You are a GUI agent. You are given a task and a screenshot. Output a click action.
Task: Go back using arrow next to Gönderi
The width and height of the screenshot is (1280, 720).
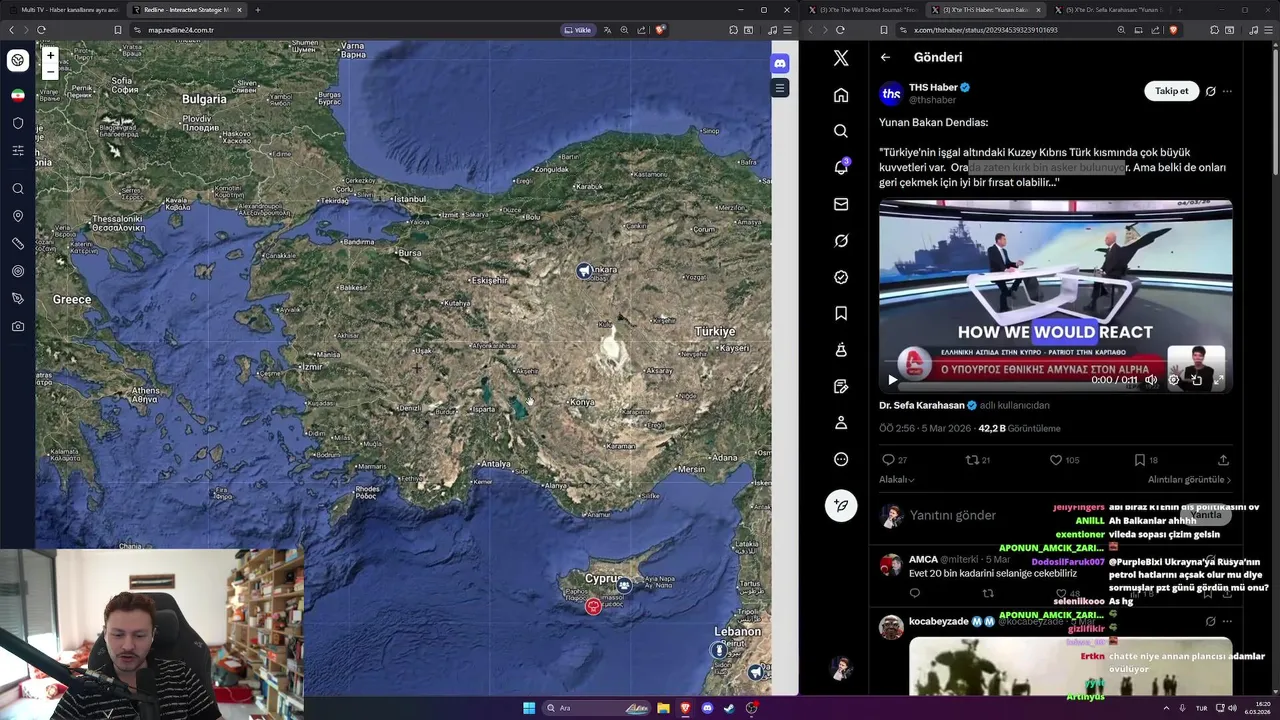[x=885, y=57]
